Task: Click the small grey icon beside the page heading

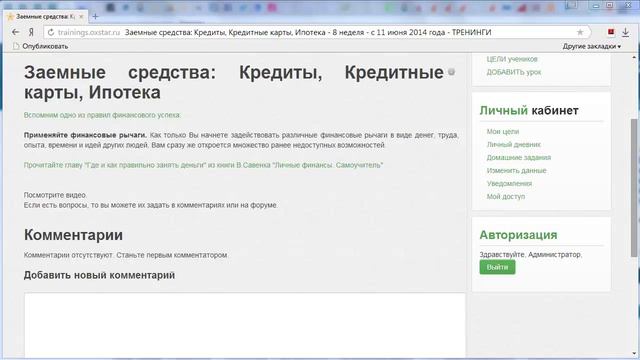Action: (451, 72)
